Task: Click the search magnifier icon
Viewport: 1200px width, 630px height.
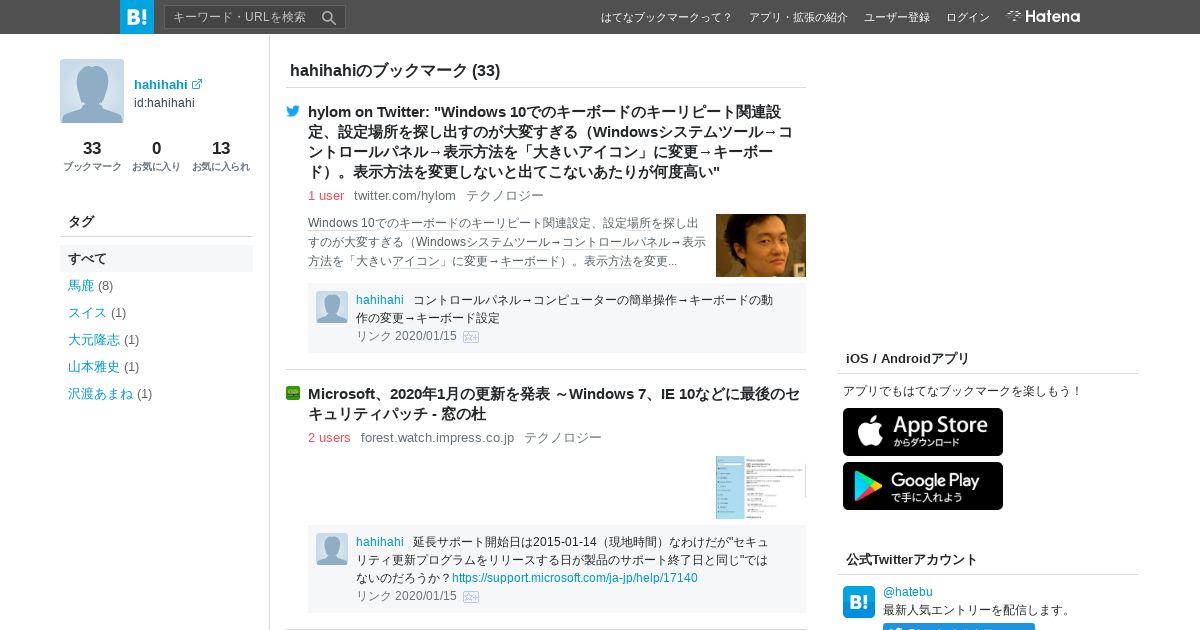Action: (x=329, y=17)
